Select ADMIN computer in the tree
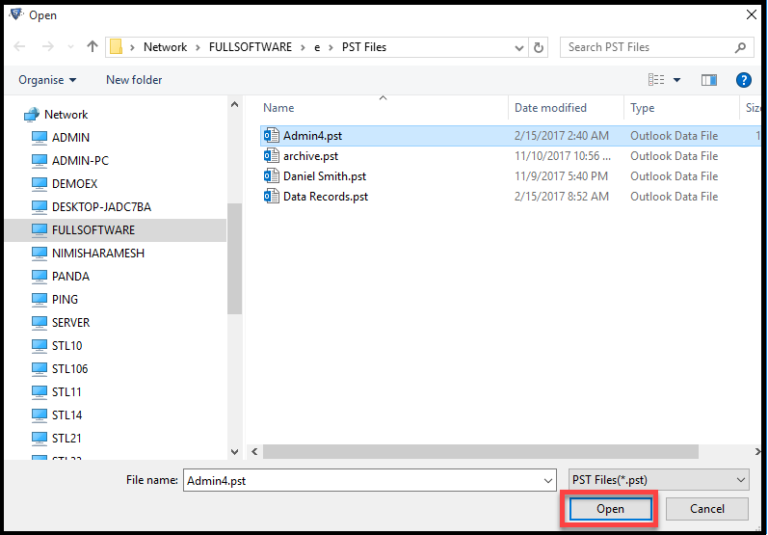Viewport: 768px width, 535px height. pyautogui.click(x=71, y=138)
